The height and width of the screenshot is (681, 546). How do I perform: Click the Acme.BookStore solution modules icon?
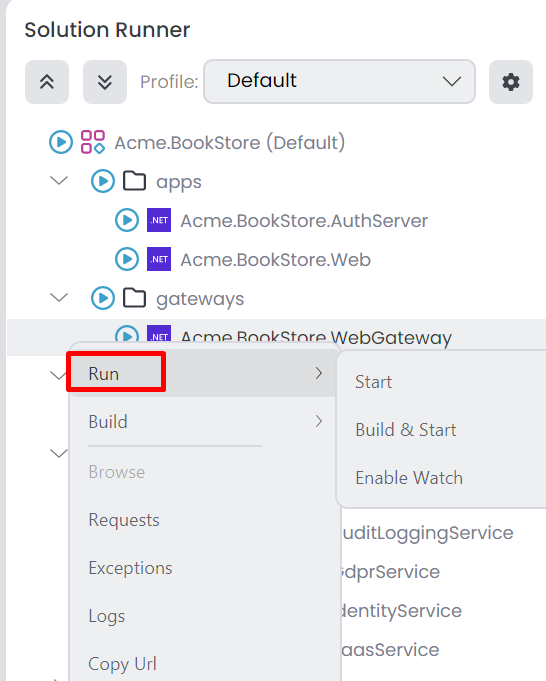93,142
